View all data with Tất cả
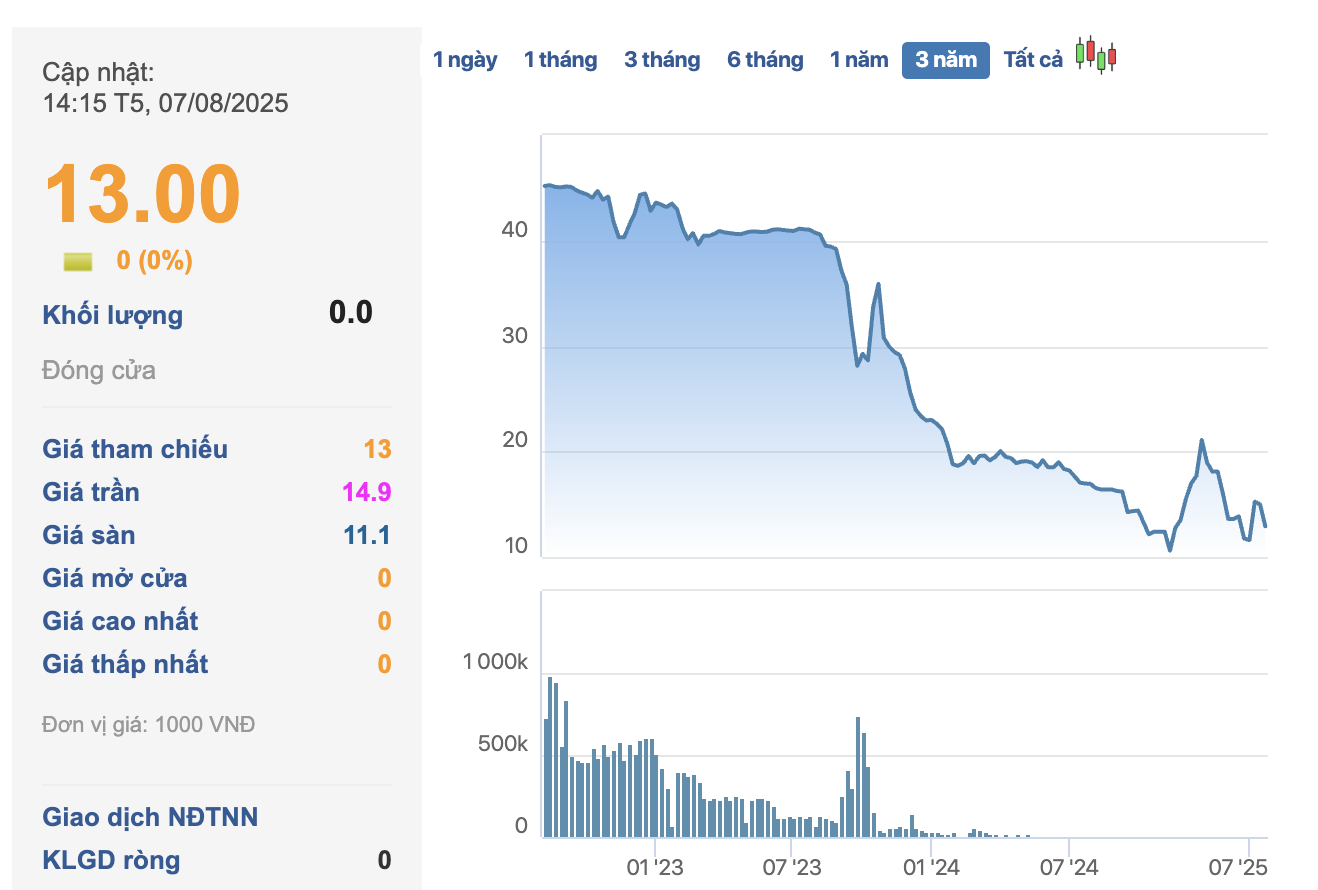 (x=1033, y=60)
